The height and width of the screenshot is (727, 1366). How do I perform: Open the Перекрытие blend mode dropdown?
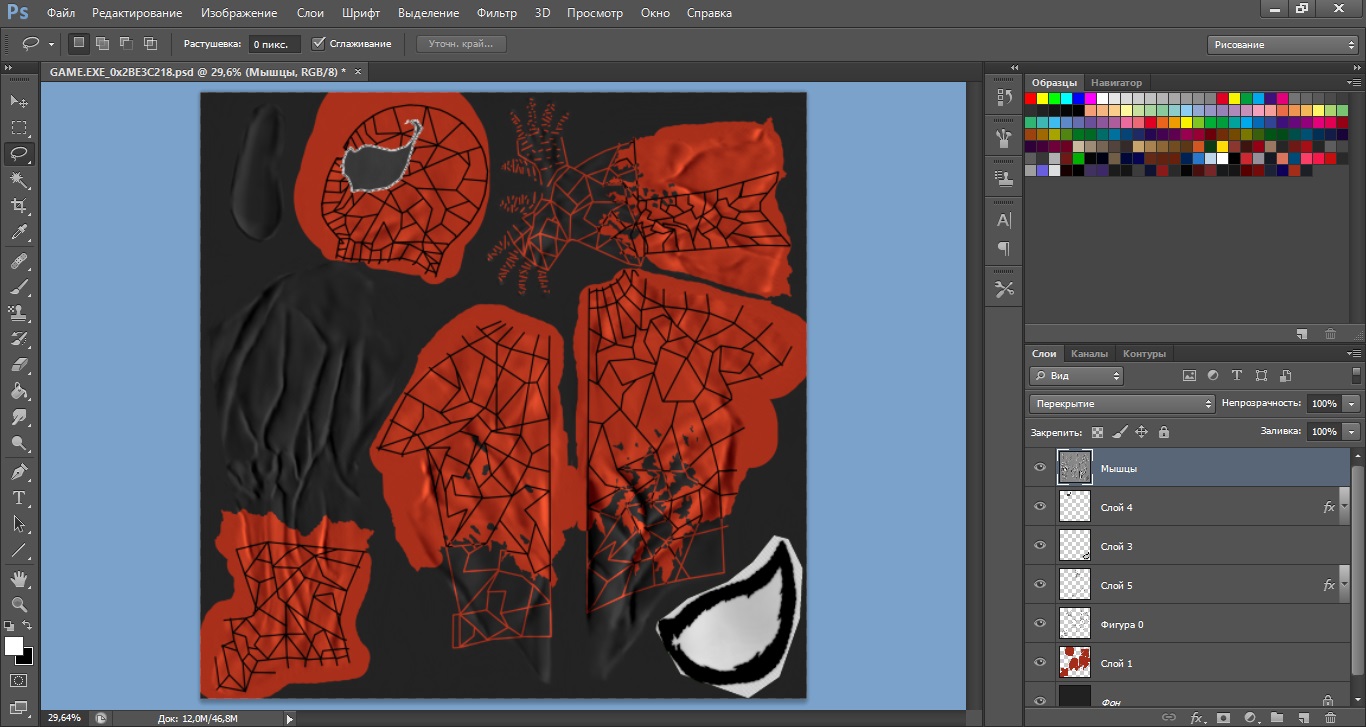click(1122, 404)
